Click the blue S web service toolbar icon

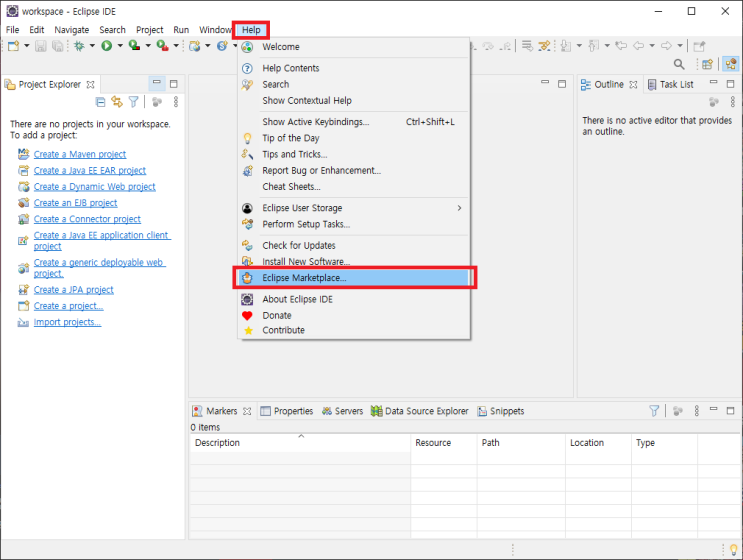click(222, 46)
